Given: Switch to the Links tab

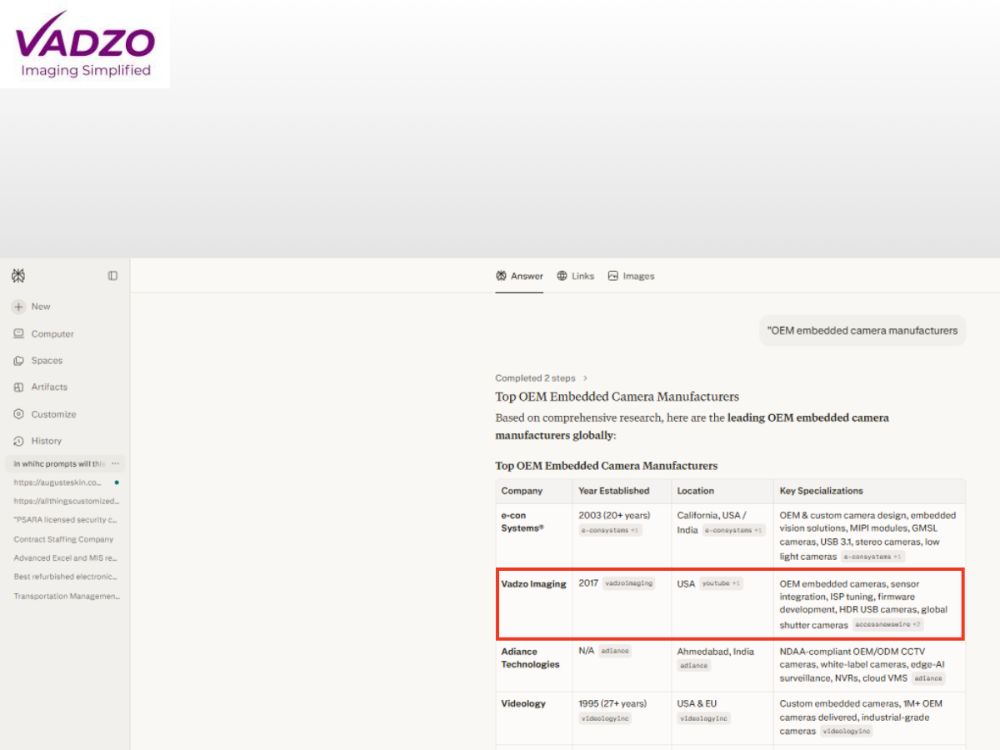Looking at the screenshot, I should (575, 276).
